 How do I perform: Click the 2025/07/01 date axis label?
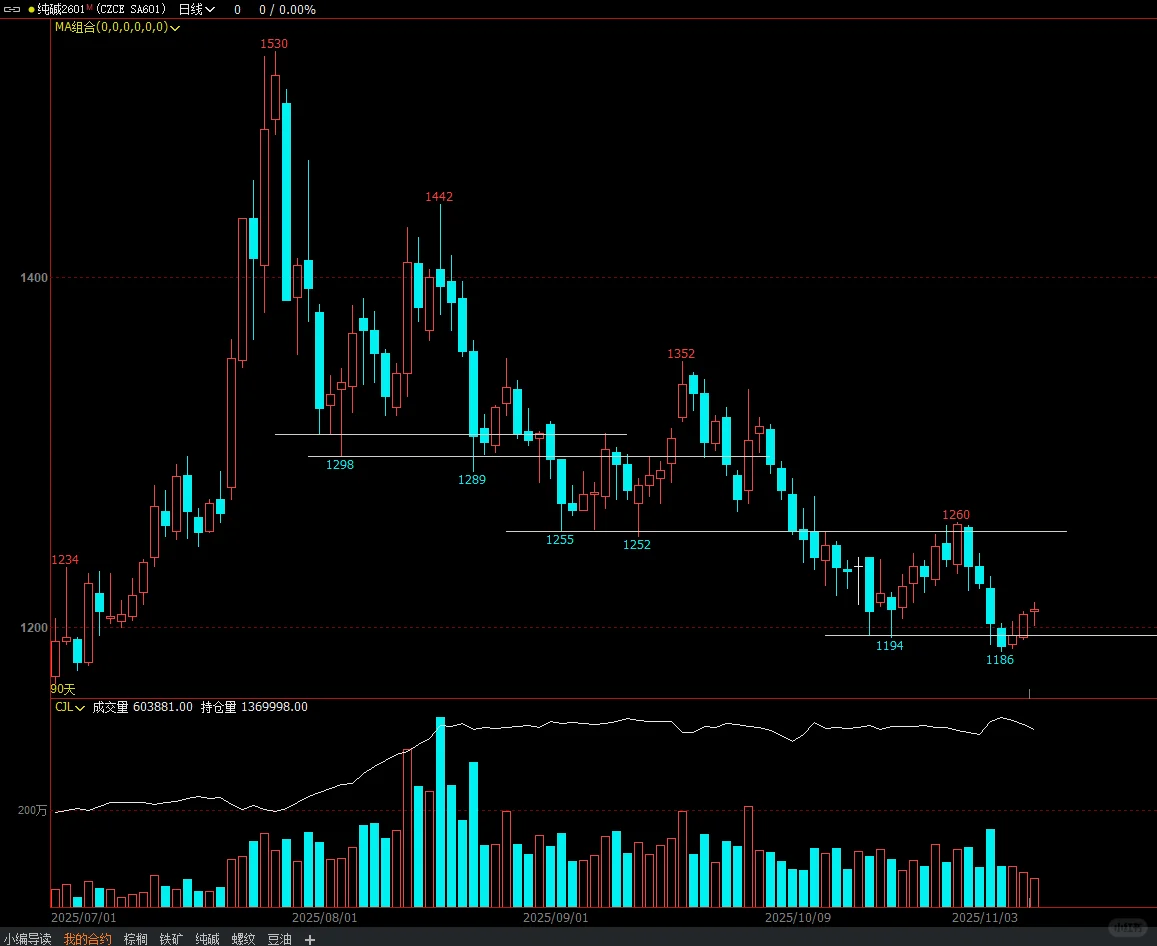pos(83,917)
